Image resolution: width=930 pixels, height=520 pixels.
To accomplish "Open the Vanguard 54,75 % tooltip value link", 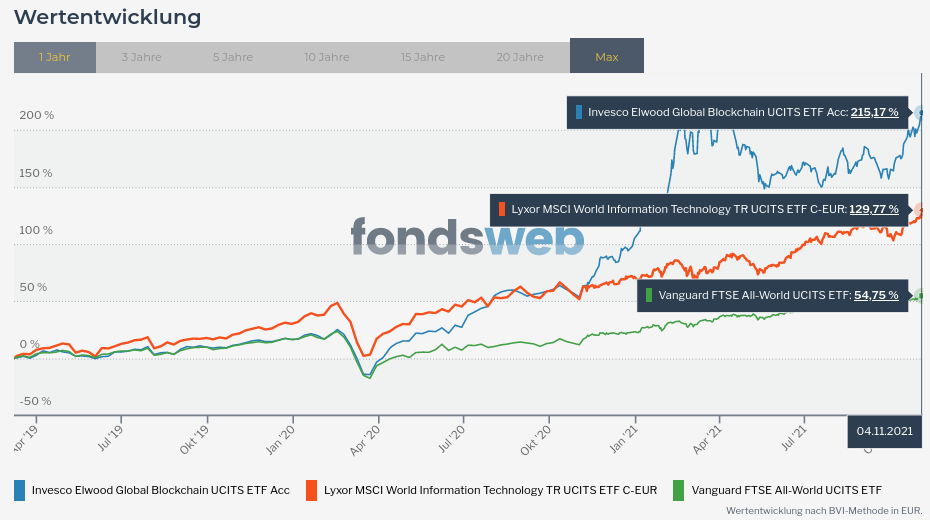I will coord(876,295).
